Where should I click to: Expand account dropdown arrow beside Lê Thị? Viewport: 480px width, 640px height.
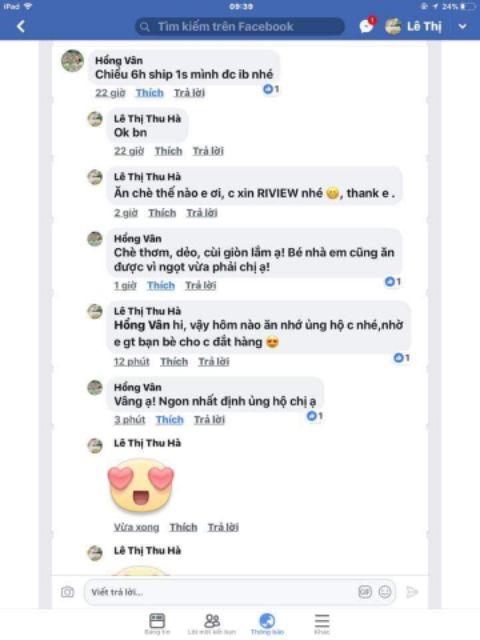tap(462, 27)
